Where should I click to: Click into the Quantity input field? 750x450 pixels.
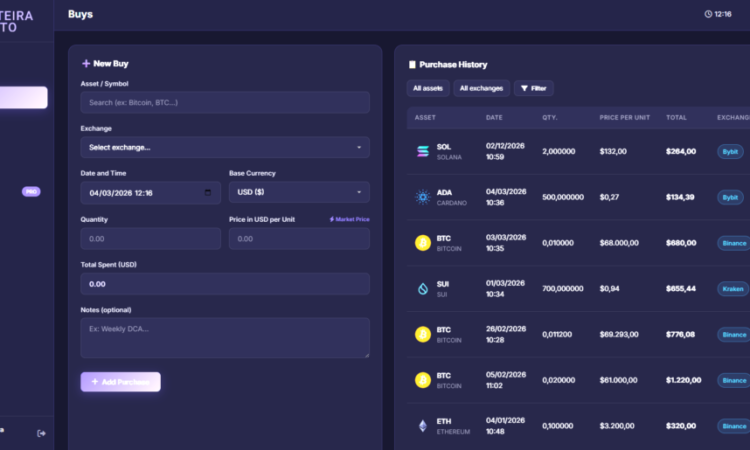pos(151,239)
